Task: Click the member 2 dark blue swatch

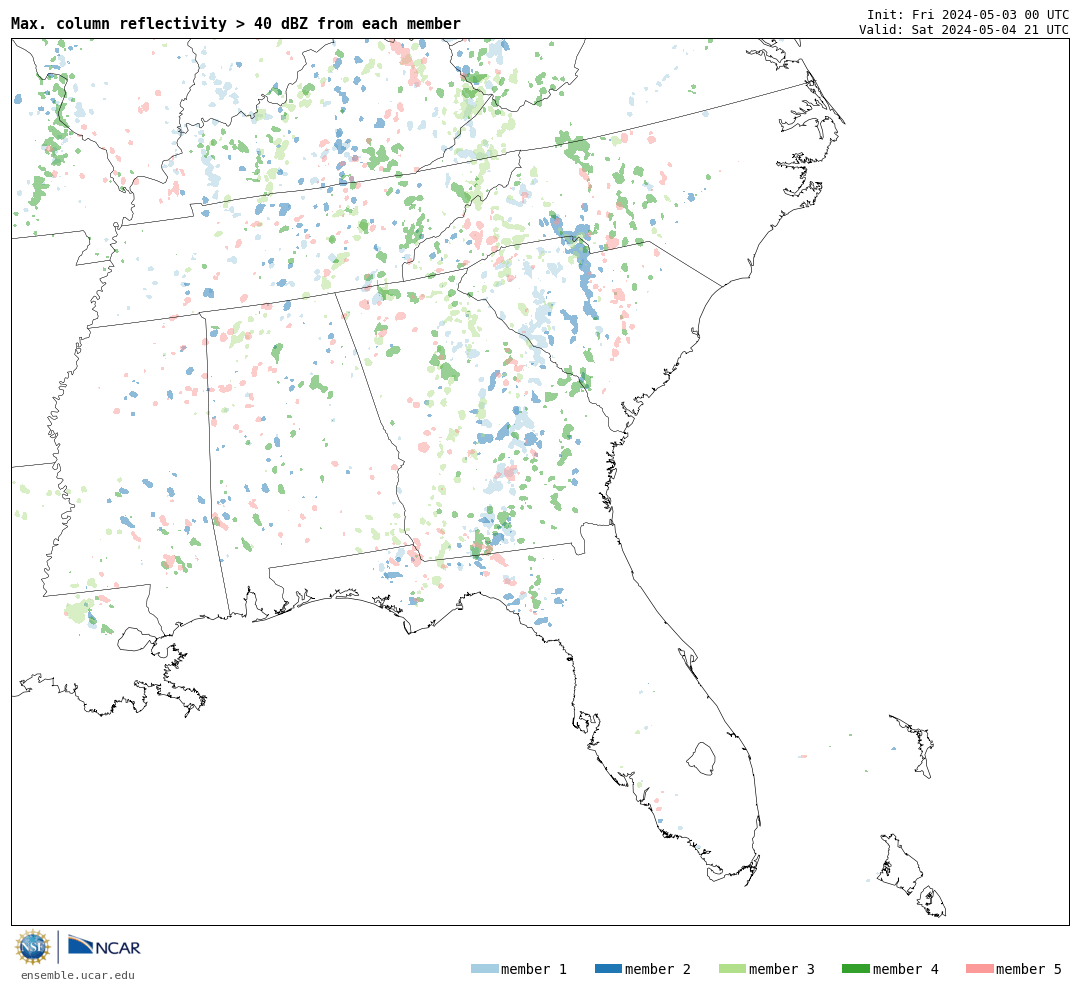Action: 608,968
